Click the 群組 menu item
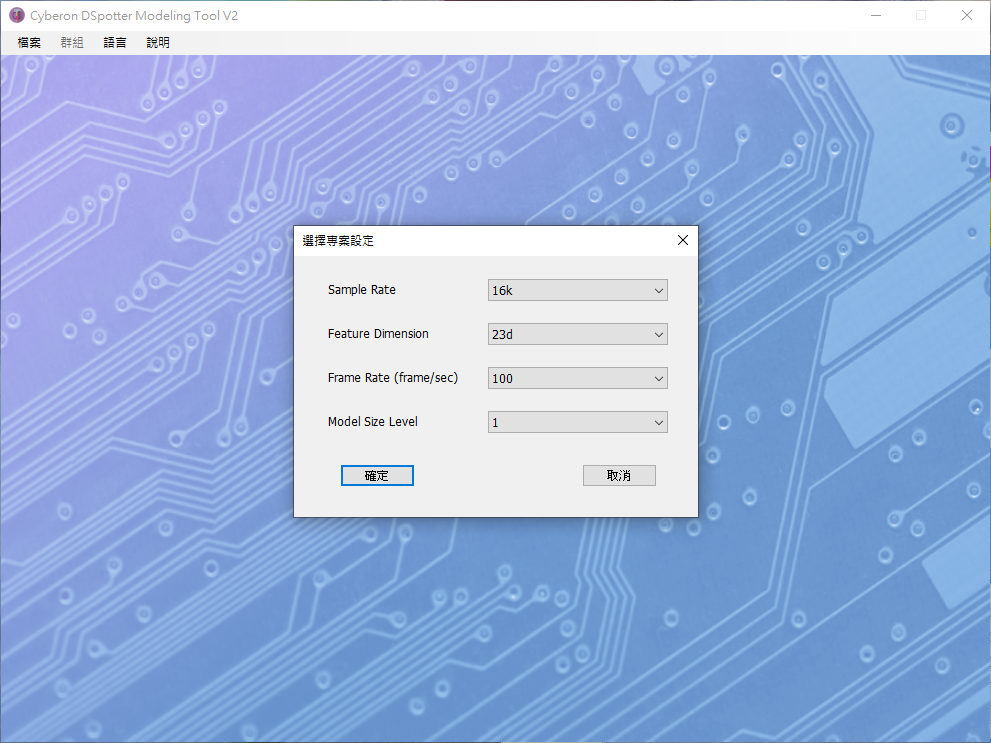 coord(72,43)
